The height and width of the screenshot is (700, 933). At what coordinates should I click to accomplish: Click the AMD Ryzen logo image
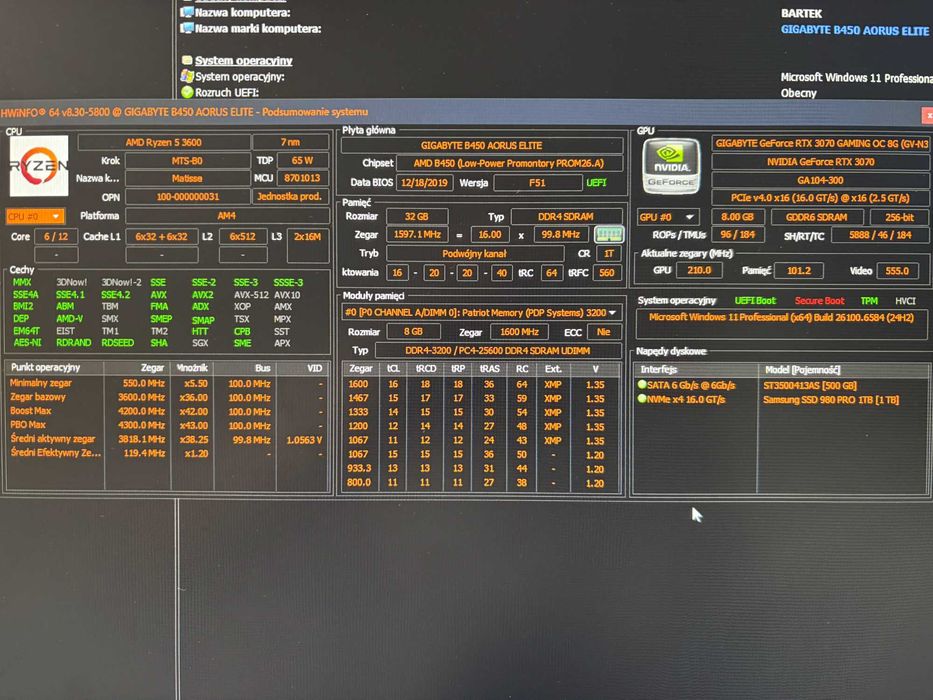coord(39,166)
